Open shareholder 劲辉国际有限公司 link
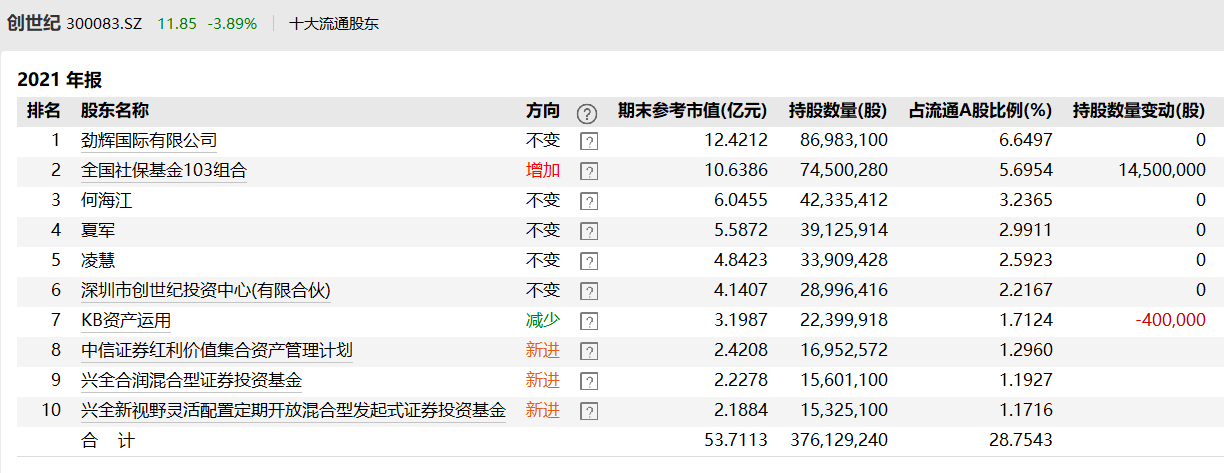The height and width of the screenshot is (473, 1224). pyautogui.click(x=149, y=141)
